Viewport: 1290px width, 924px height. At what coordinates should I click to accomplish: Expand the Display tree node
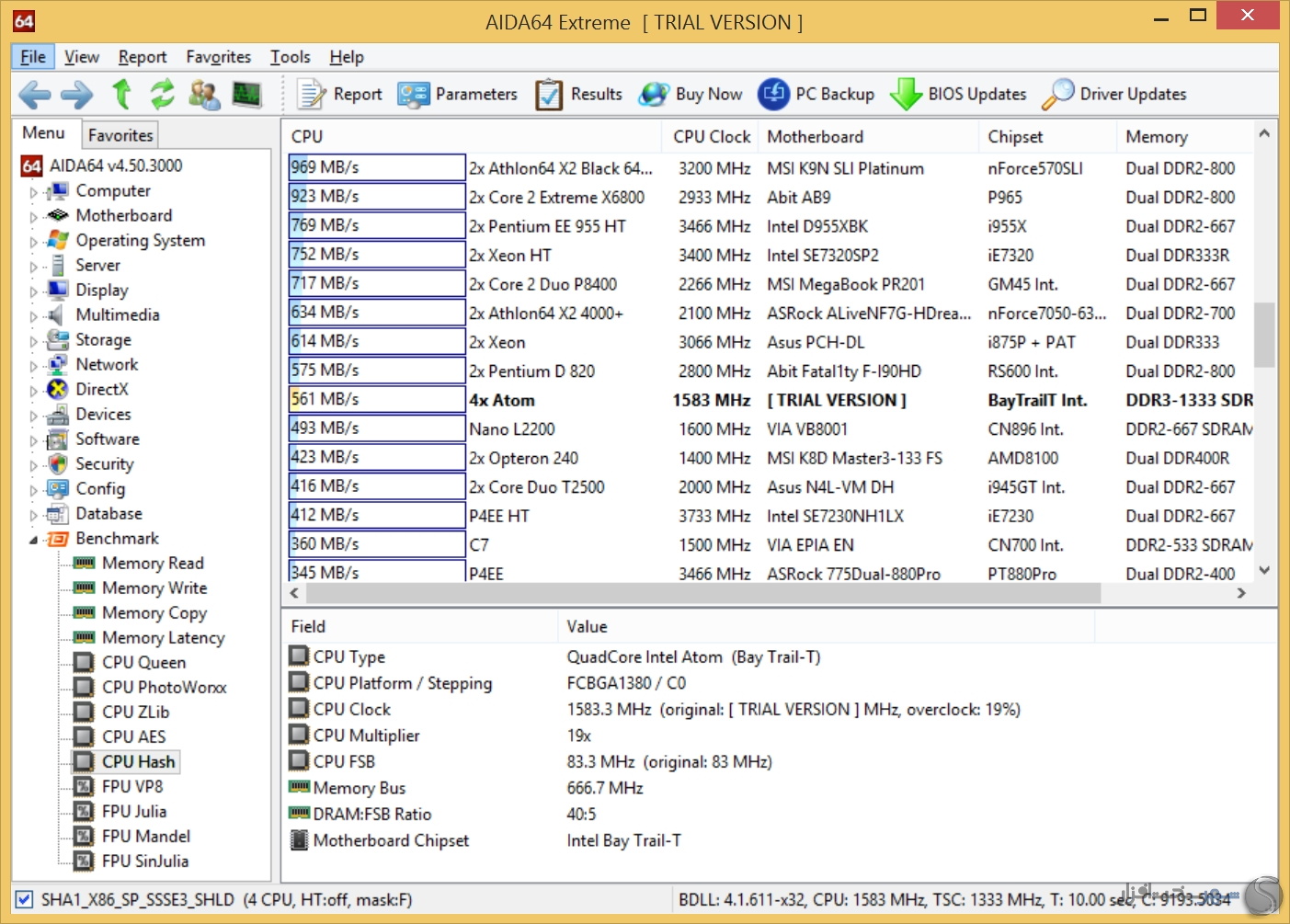(x=33, y=291)
